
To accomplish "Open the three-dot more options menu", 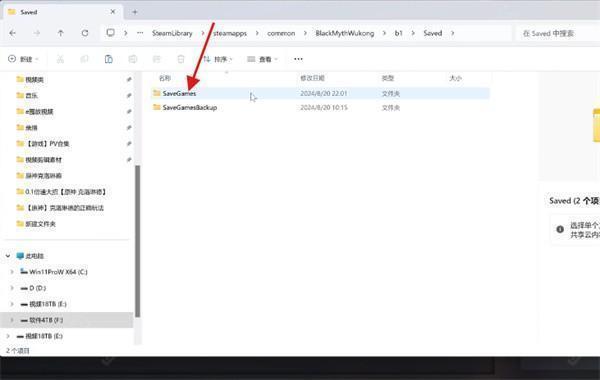I will (x=298, y=59).
